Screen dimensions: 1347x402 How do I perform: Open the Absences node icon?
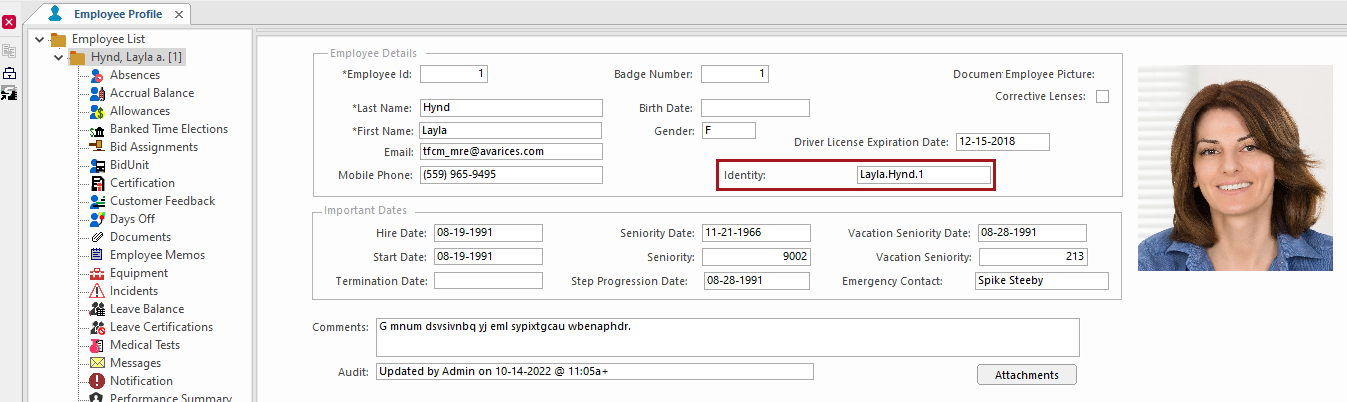point(98,75)
